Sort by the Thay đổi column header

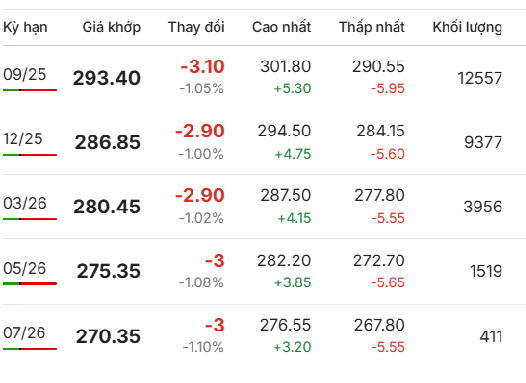(196, 27)
